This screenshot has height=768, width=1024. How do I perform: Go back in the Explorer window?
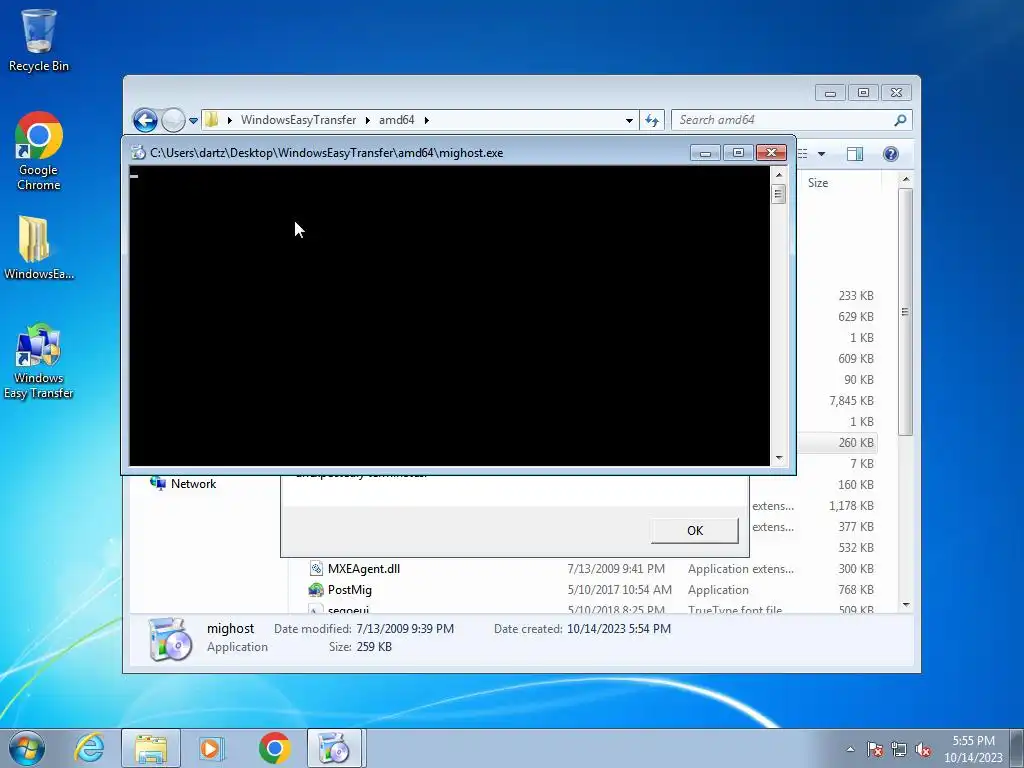145,120
